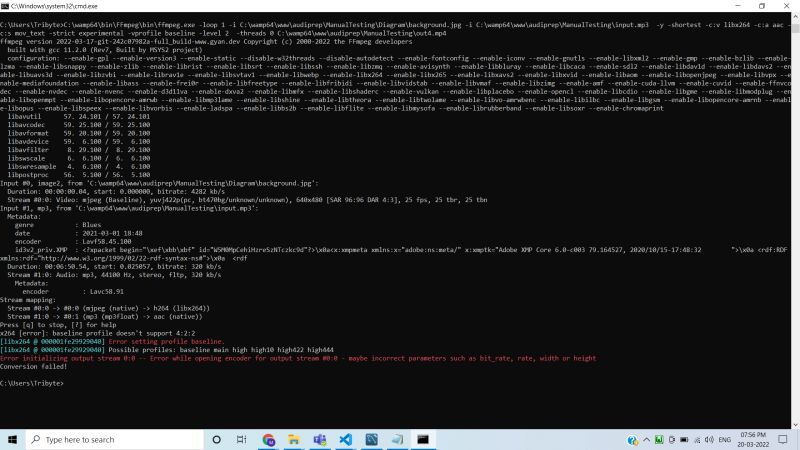Click 'genre : Blues' metadata line

pyautogui.click(x=58, y=224)
